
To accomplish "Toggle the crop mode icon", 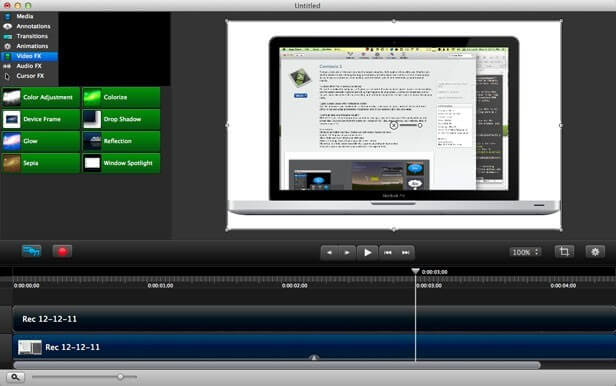I will 564,251.
